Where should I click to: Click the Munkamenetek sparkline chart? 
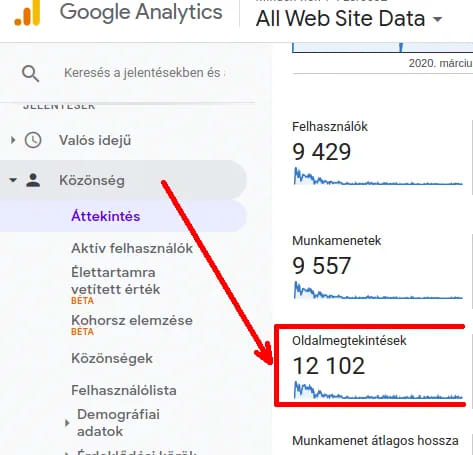[378, 291]
